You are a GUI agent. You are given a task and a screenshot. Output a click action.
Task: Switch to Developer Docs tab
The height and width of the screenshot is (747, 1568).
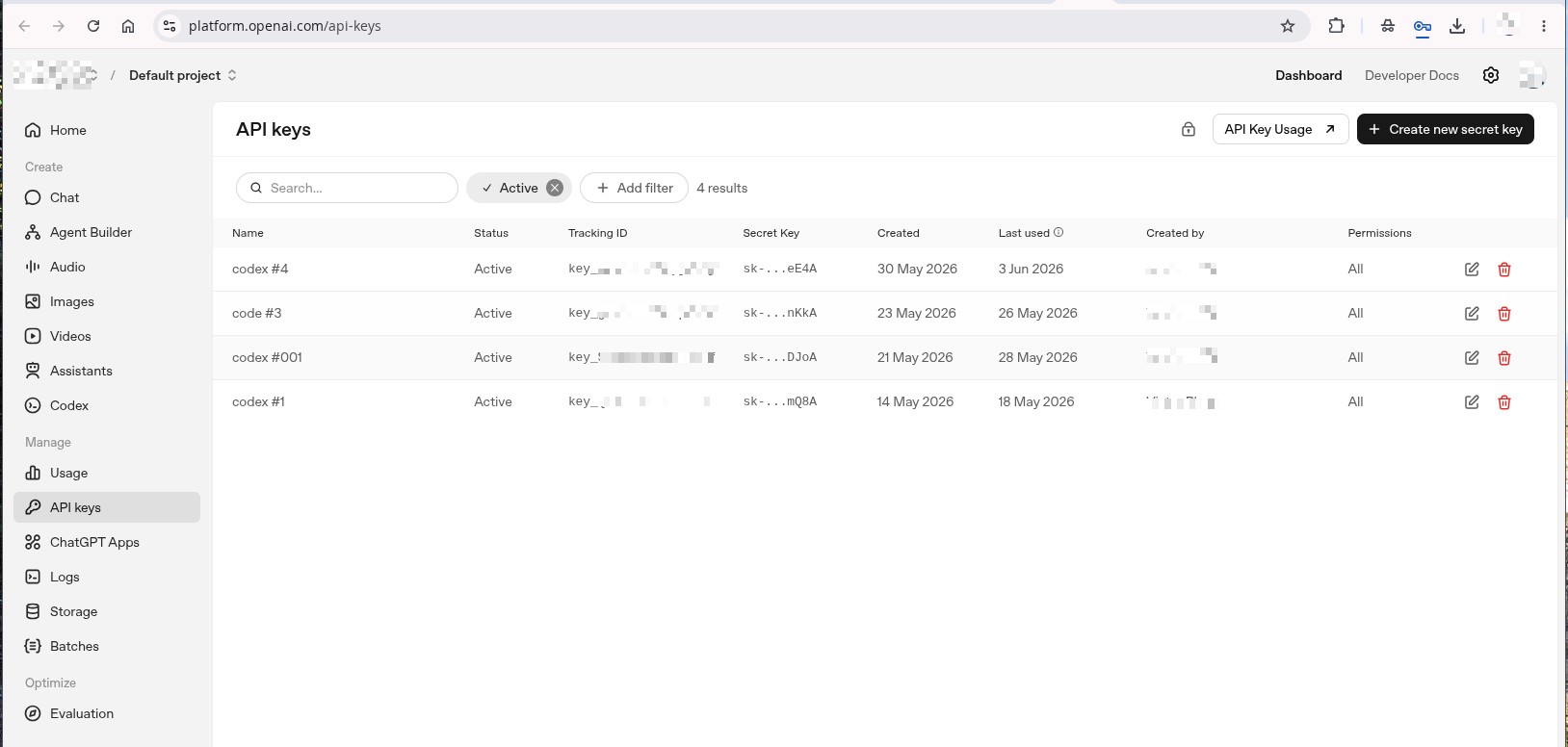point(1411,75)
